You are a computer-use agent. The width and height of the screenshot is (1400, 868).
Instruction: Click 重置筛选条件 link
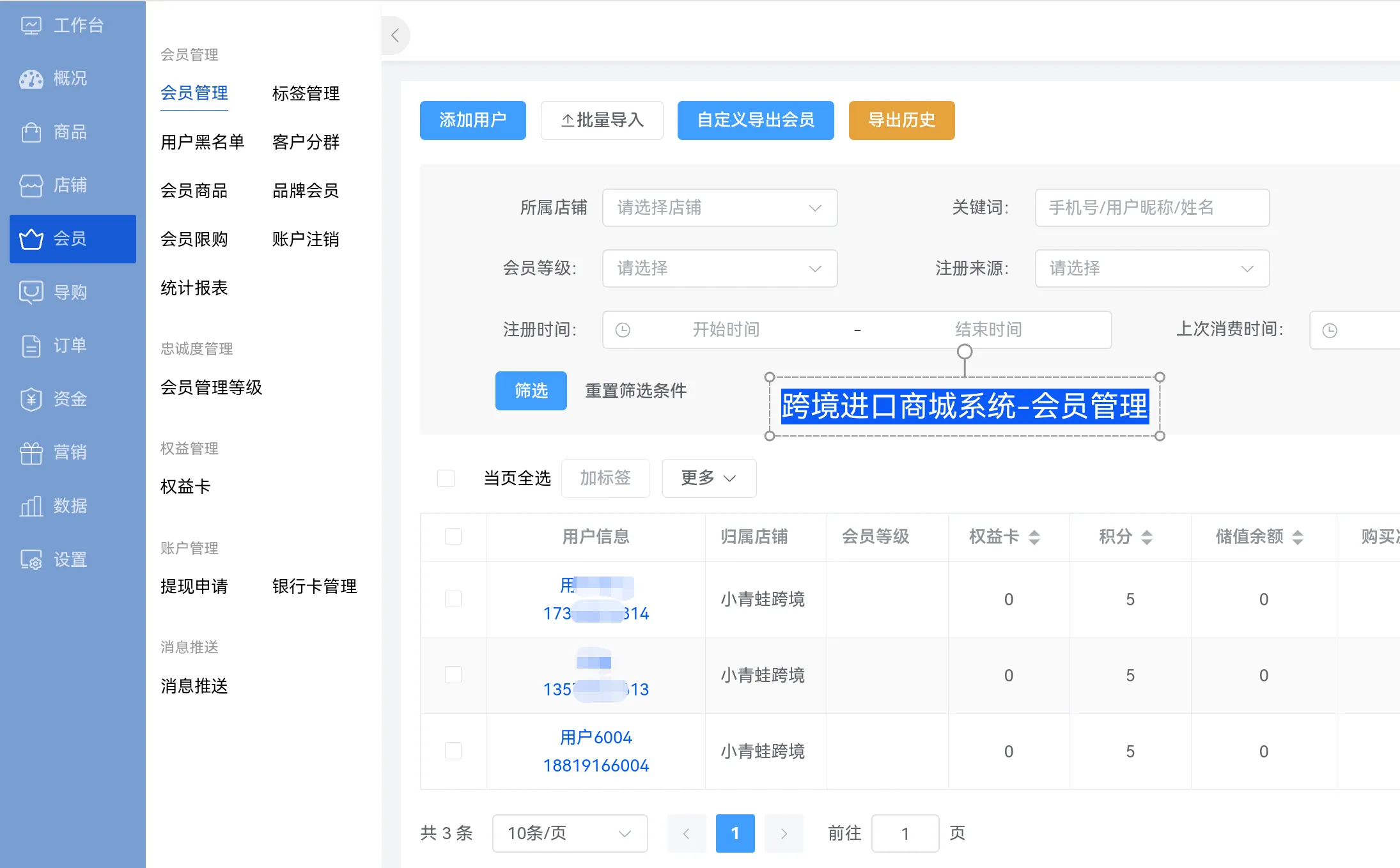coord(636,391)
